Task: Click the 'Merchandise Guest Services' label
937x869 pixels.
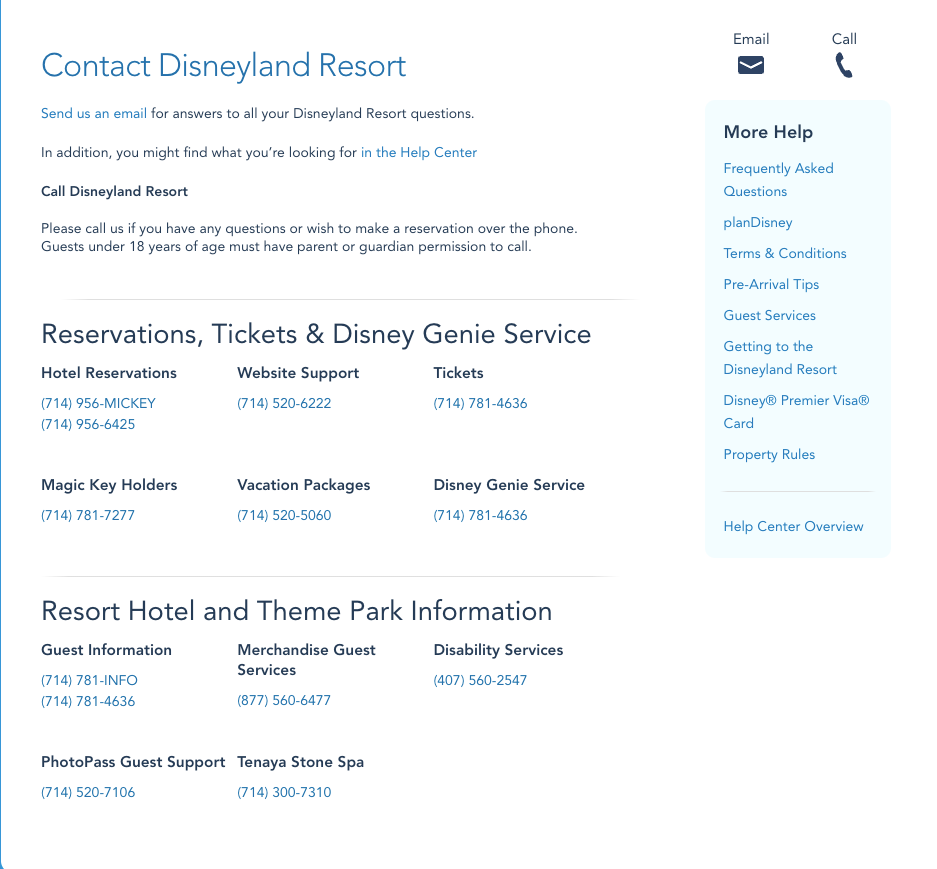Action: [x=307, y=660]
